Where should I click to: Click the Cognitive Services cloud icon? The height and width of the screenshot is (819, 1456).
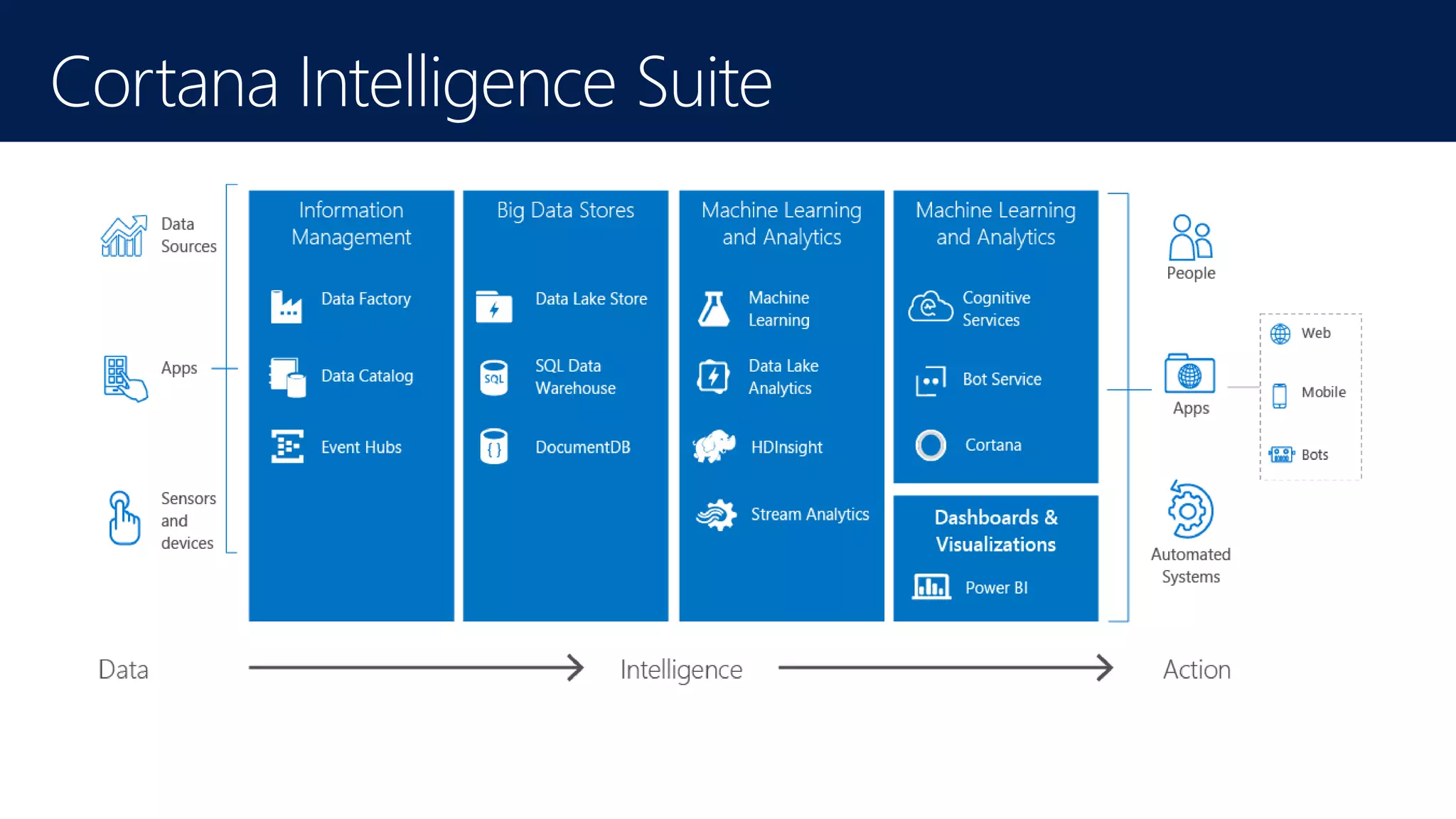[x=930, y=307]
